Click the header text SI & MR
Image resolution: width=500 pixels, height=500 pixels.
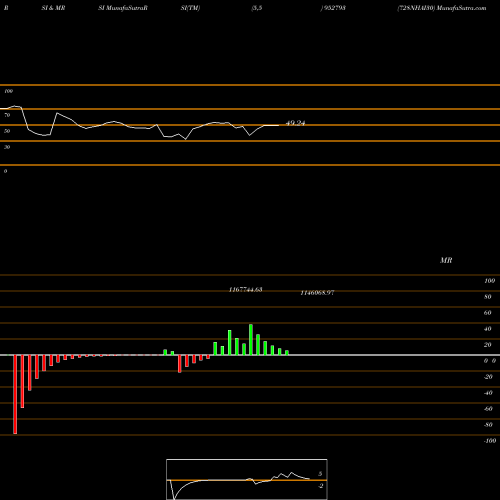53,8
